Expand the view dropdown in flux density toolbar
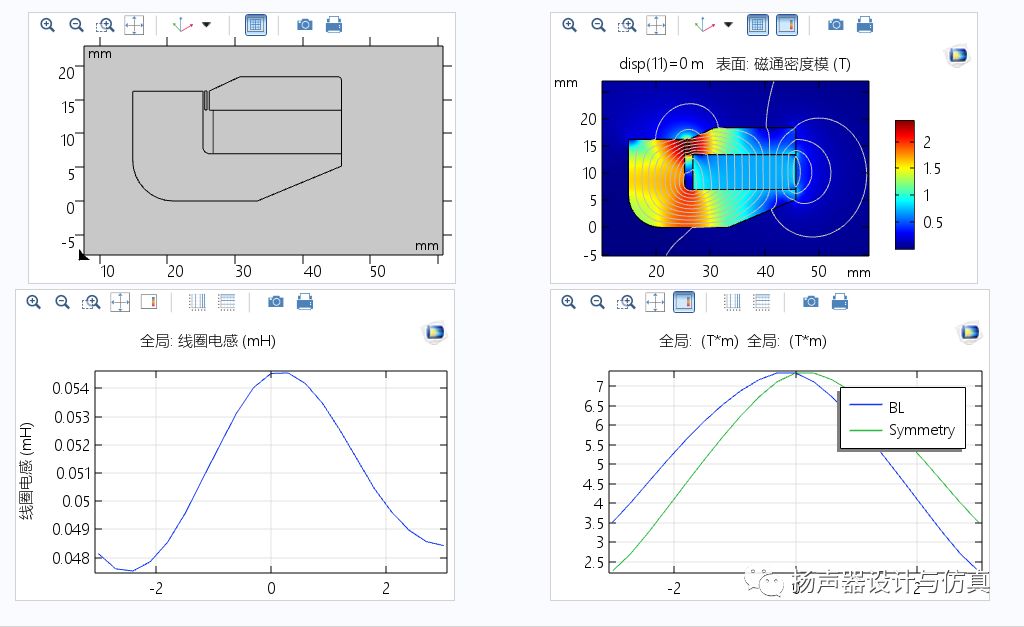1024x627 pixels. pyautogui.click(x=728, y=25)
